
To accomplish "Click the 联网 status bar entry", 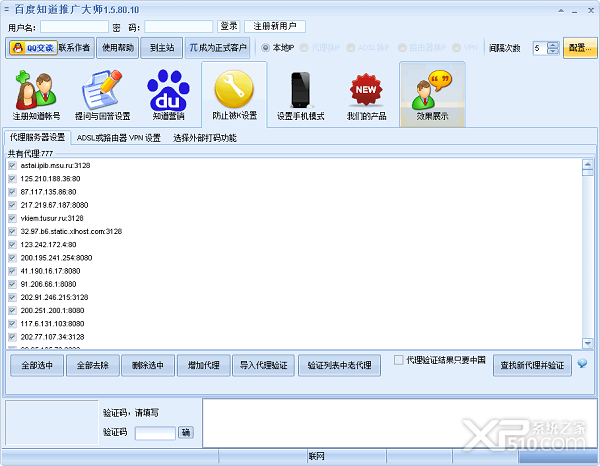I will (316, 456).
